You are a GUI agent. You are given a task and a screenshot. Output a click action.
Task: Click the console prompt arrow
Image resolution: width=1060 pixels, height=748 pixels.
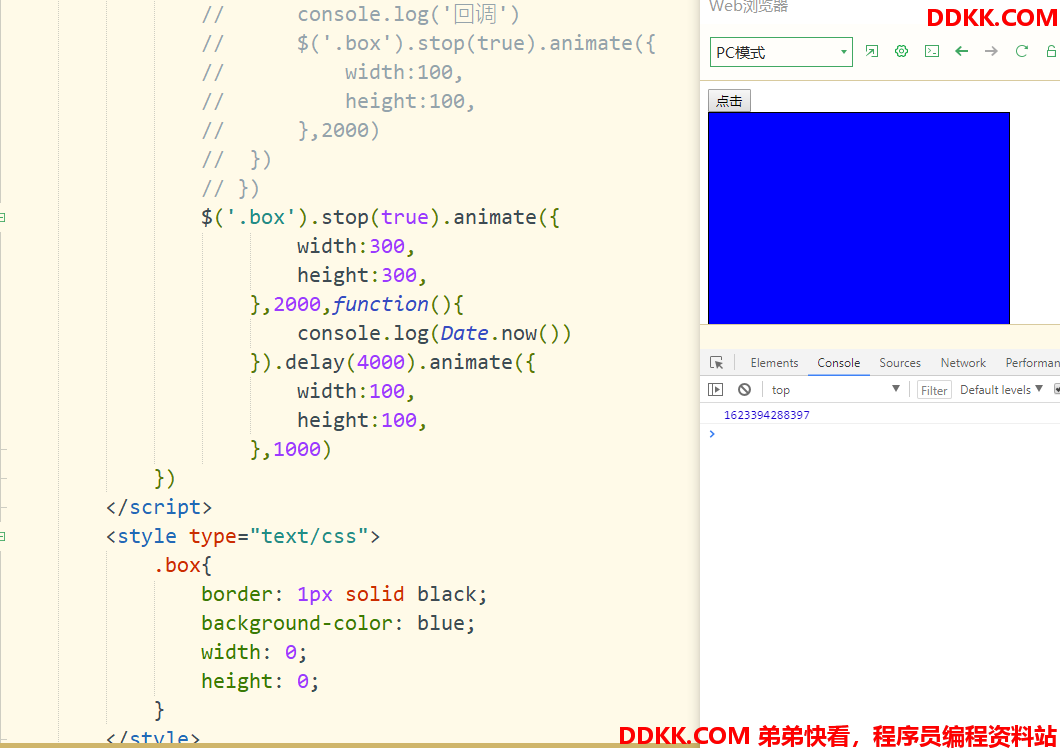[712, 434]
